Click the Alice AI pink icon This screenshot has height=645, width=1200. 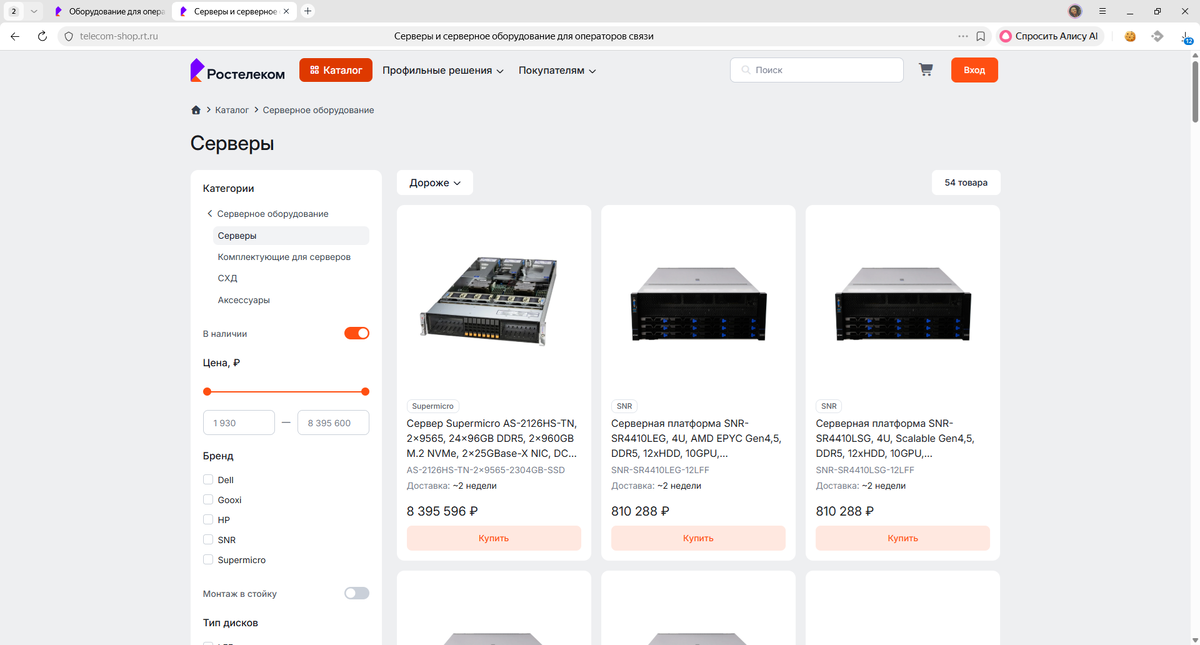click(1006, 36)
